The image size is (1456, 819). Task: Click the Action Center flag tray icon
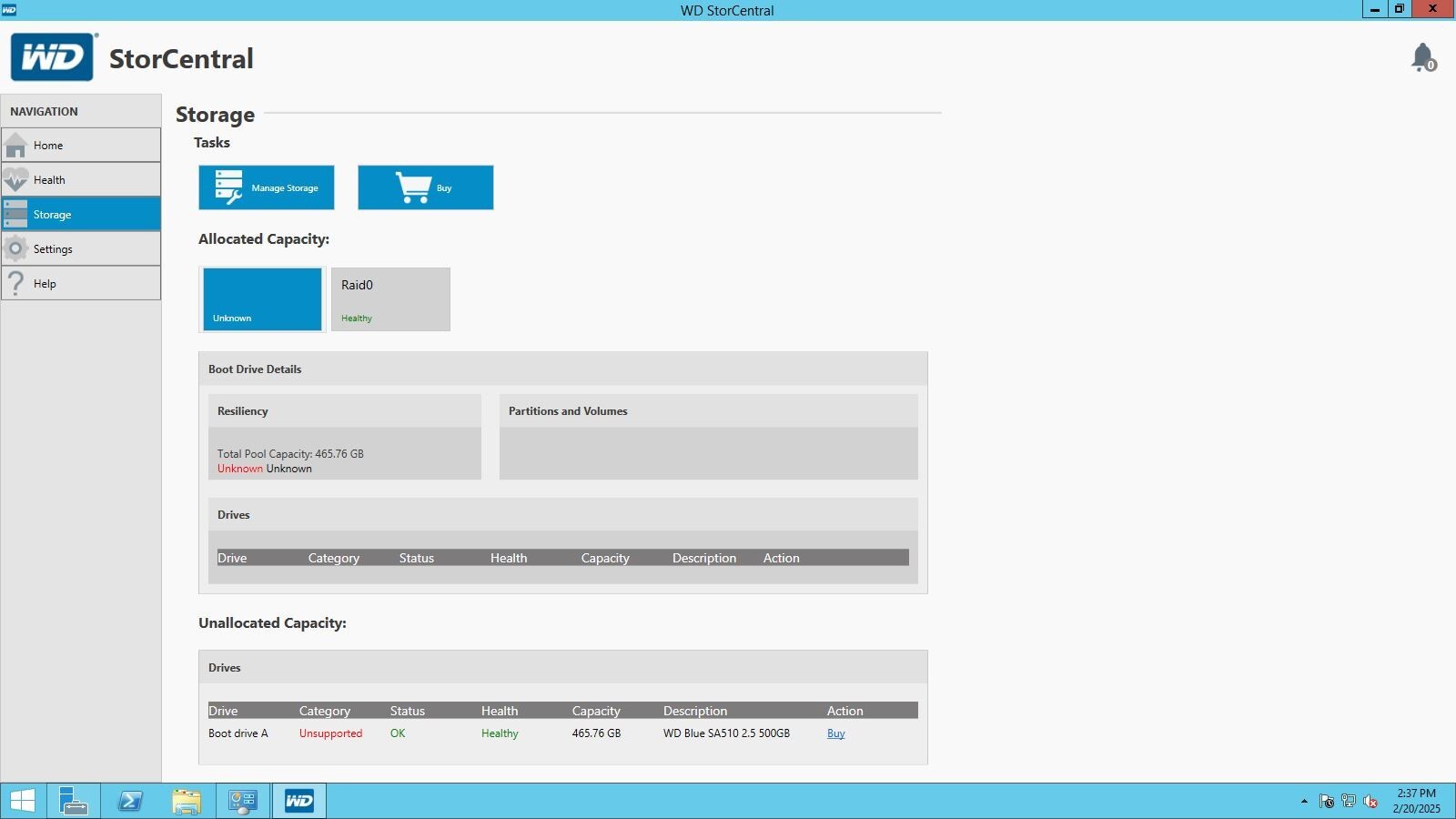[1327, 802]
